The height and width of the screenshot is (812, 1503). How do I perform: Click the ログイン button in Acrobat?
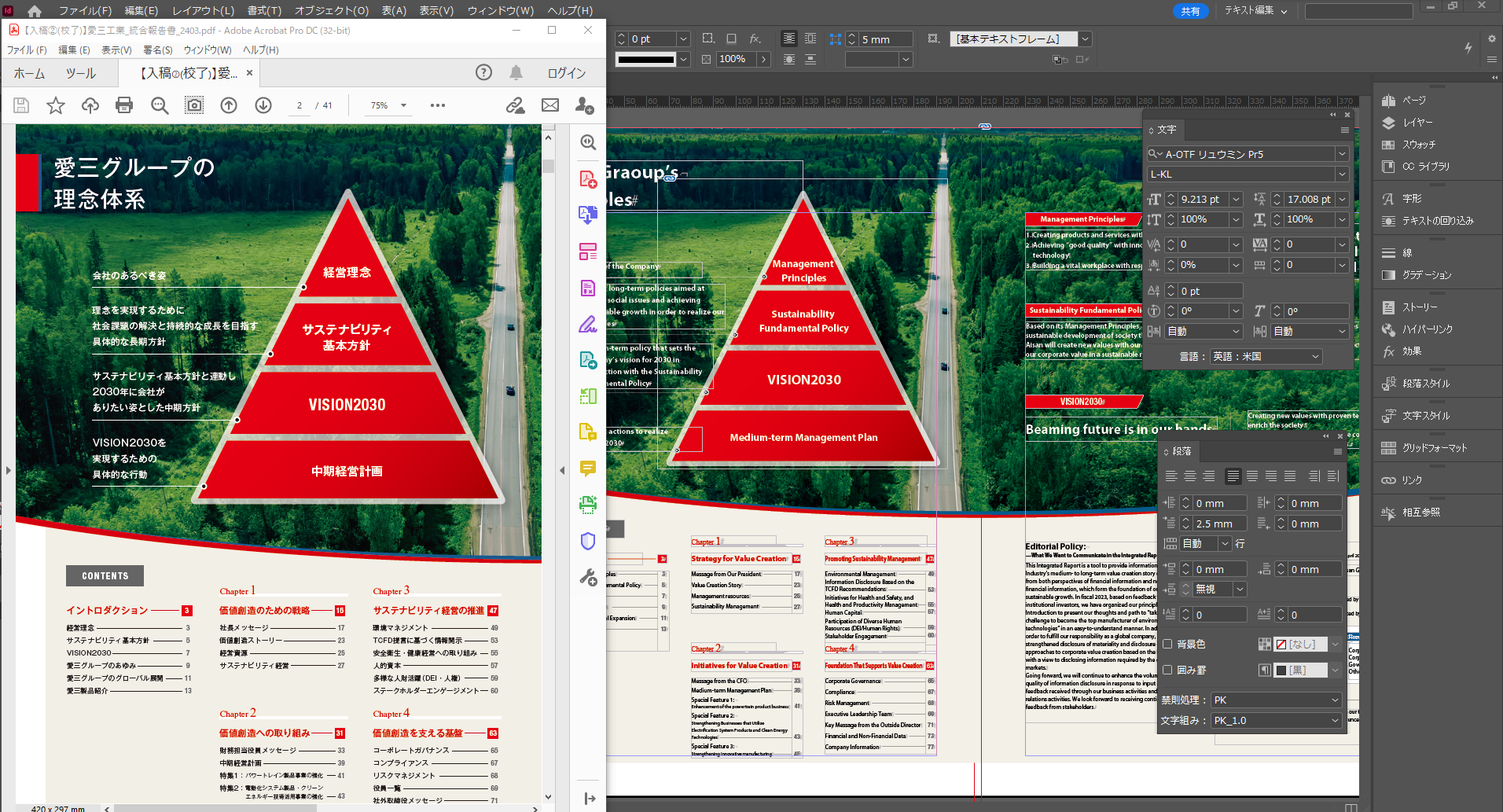(x=567, y=73)
